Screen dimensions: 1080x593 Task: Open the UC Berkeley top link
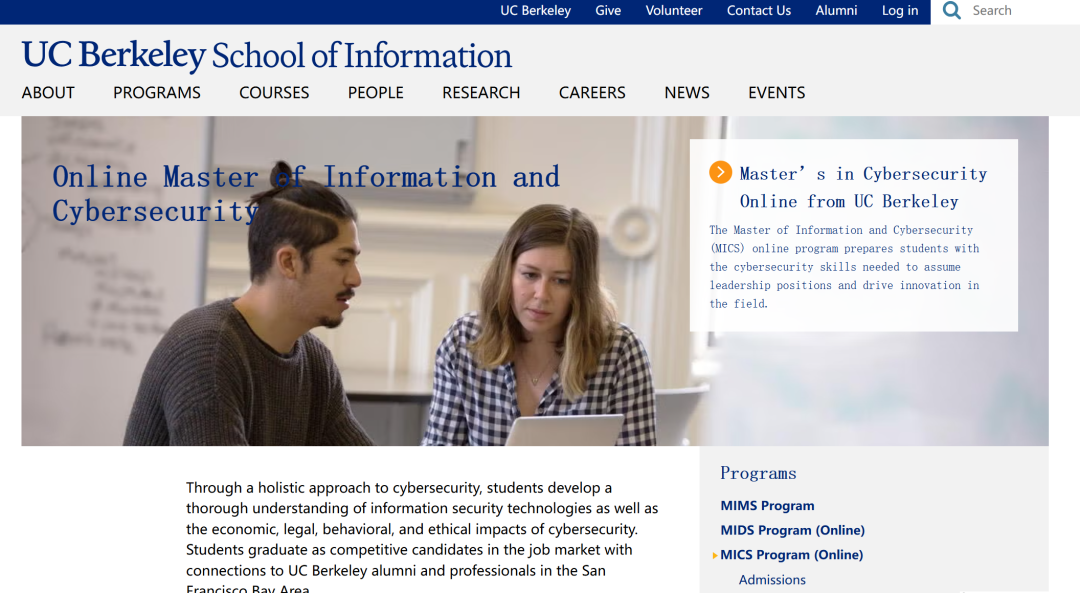click(535, 10)
